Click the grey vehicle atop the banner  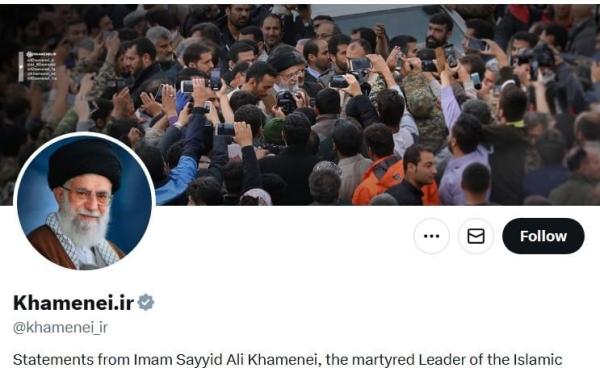pos(386,19)
